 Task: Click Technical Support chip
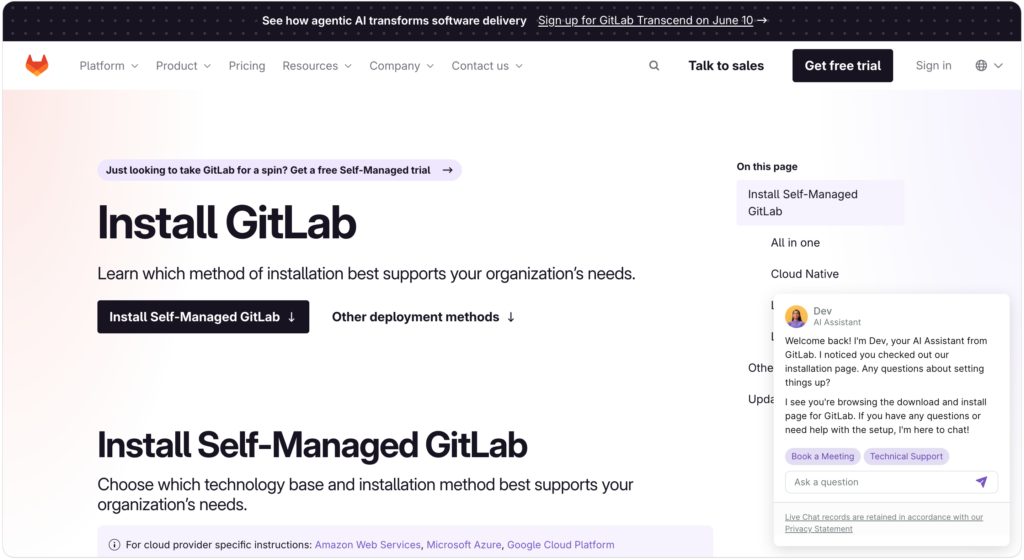click(x=906, y=456)
